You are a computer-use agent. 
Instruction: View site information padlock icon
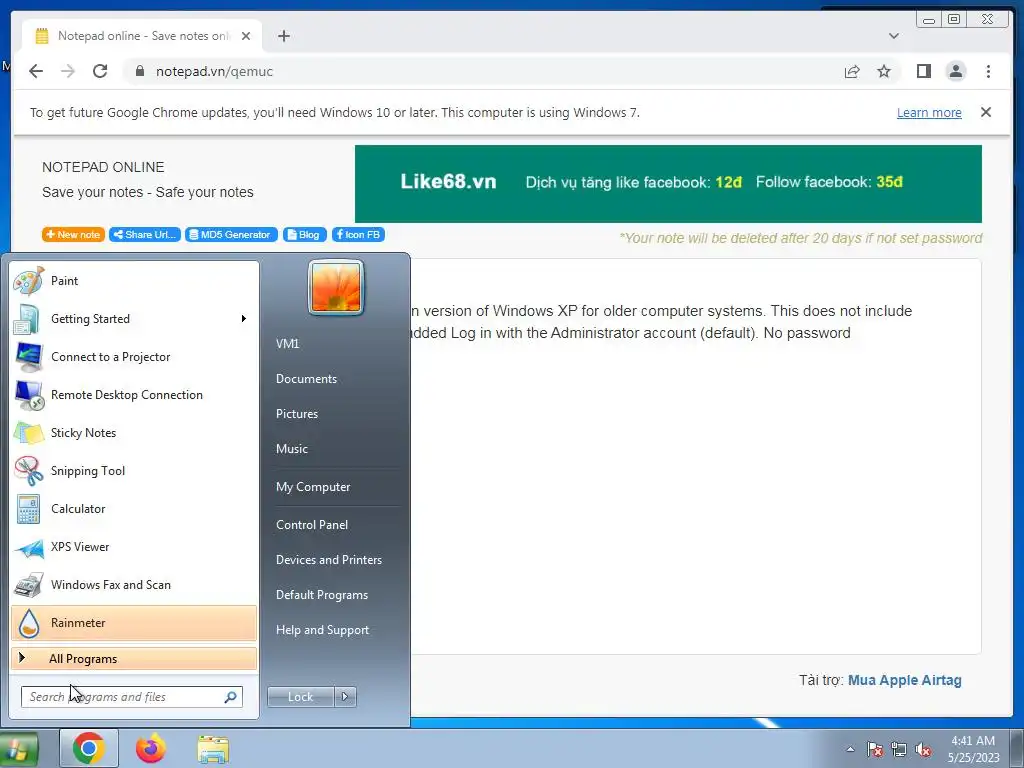pos(140,71)
